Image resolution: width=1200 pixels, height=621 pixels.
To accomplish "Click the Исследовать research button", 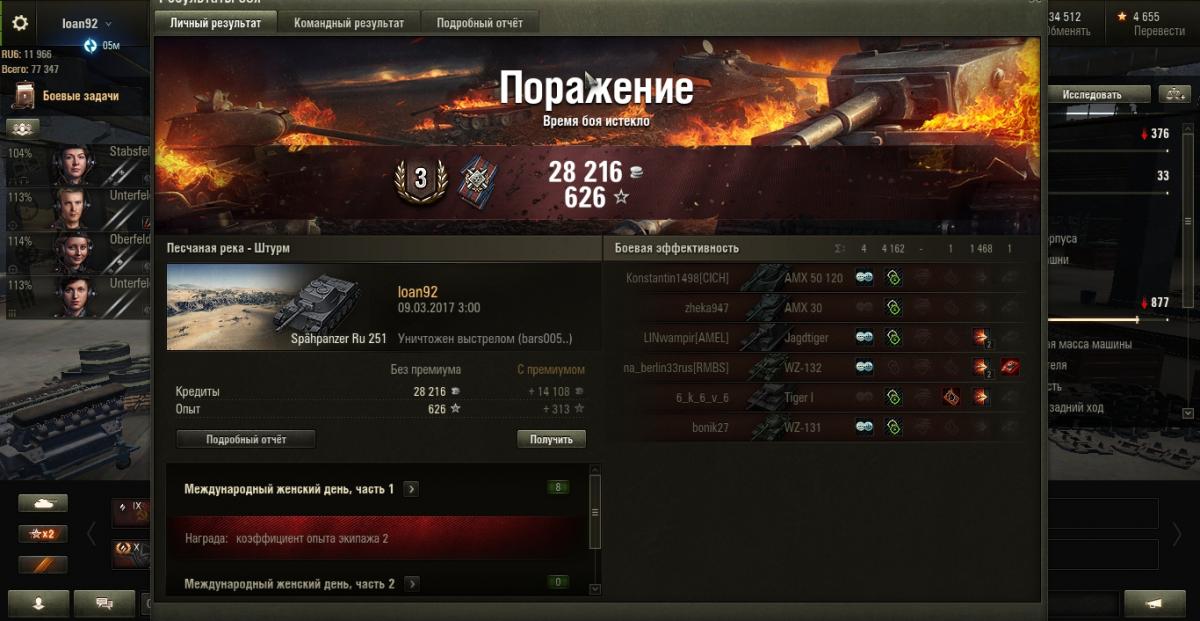I will [x=1092, y=95].
